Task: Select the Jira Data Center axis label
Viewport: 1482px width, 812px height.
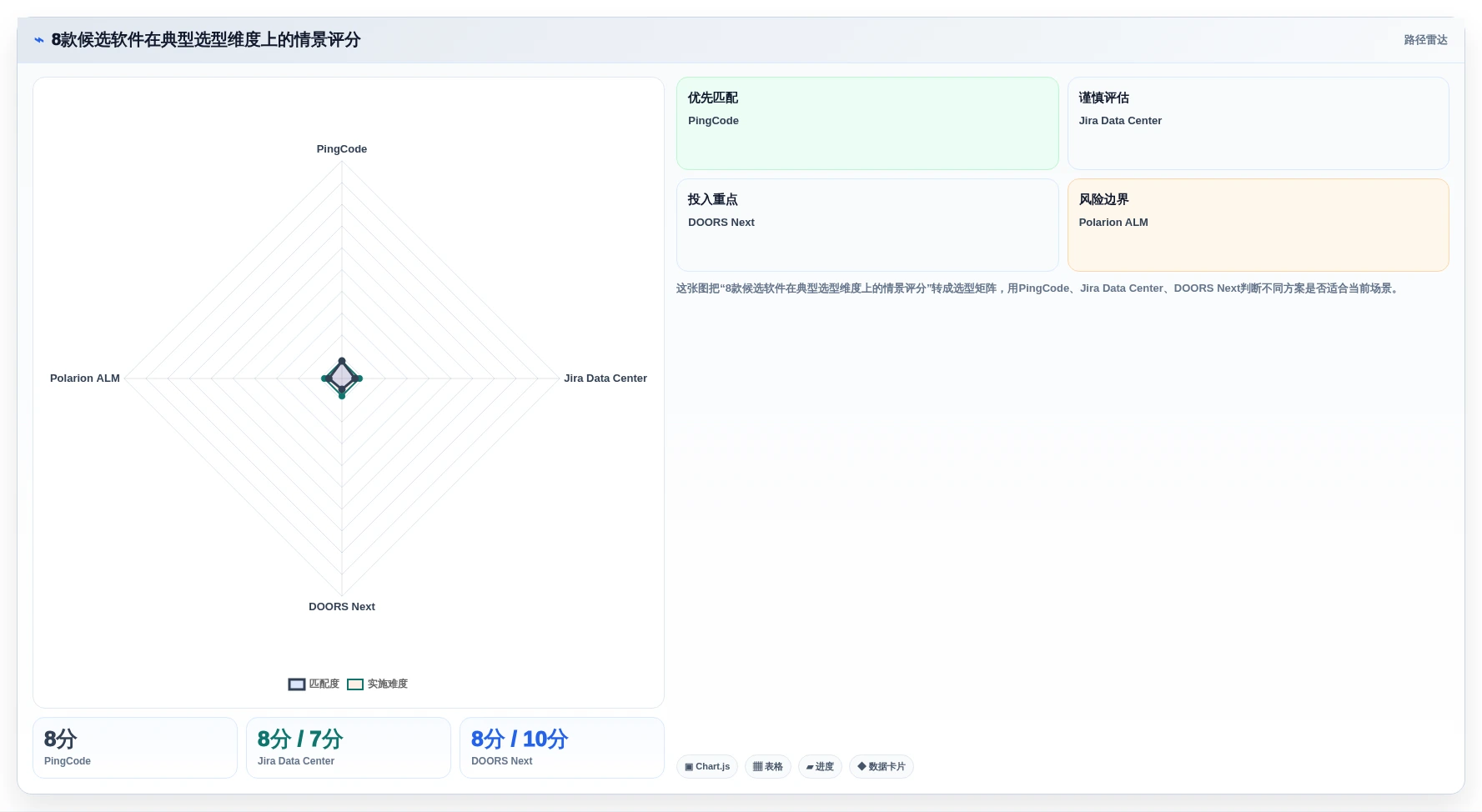Action: point(605,378)
